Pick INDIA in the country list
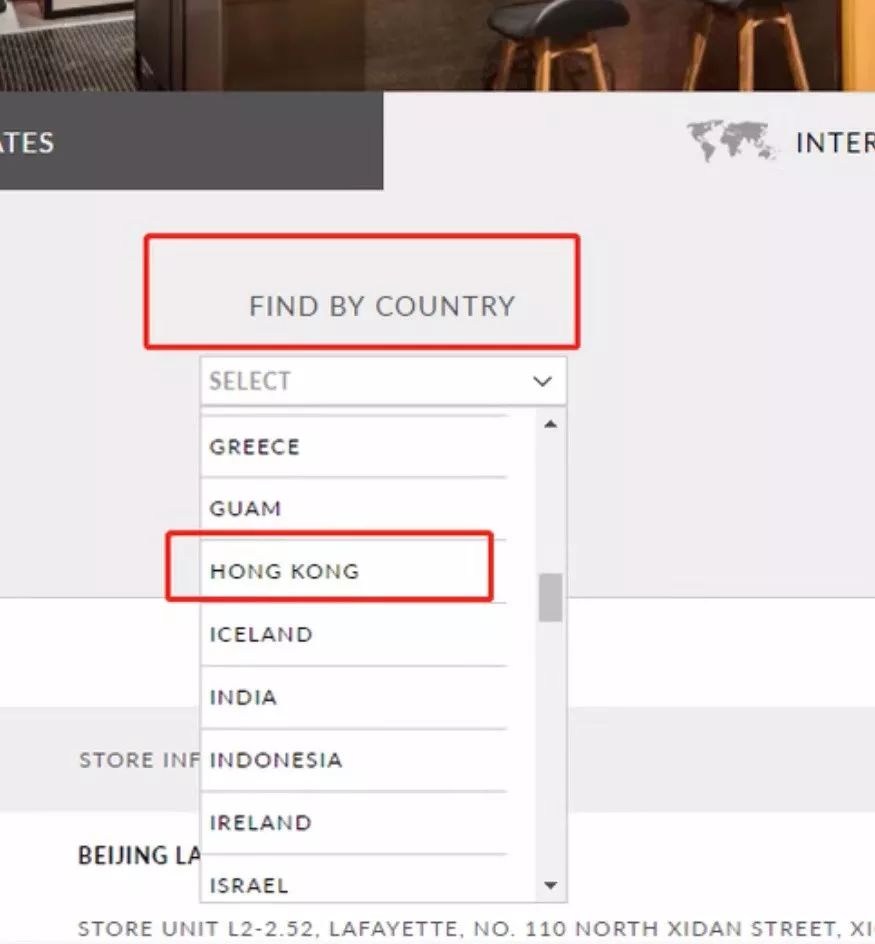The height and width of the screenshot is (944, 875). (244, 697)
